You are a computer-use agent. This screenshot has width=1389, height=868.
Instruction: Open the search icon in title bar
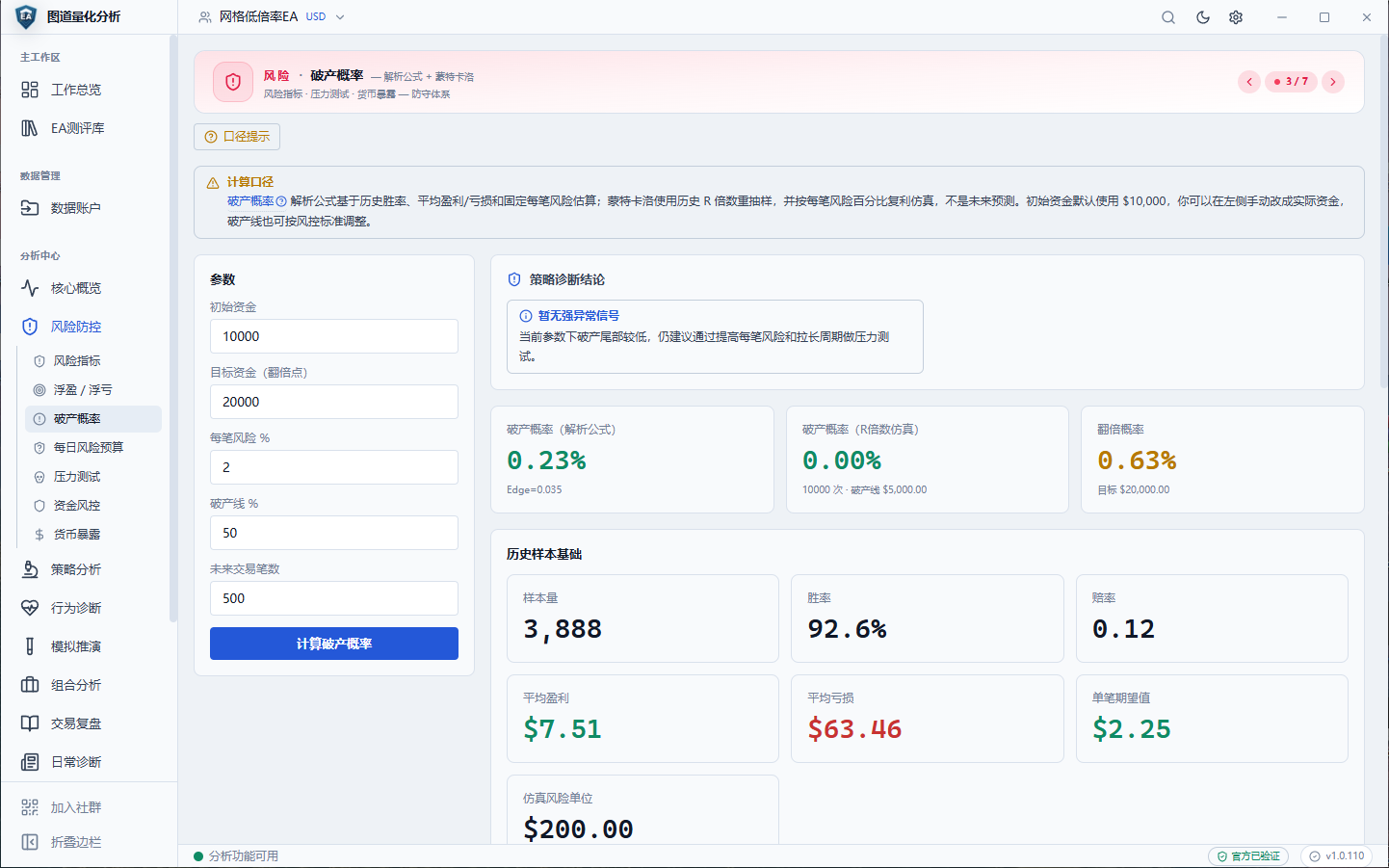click(x=1168, y=17)
